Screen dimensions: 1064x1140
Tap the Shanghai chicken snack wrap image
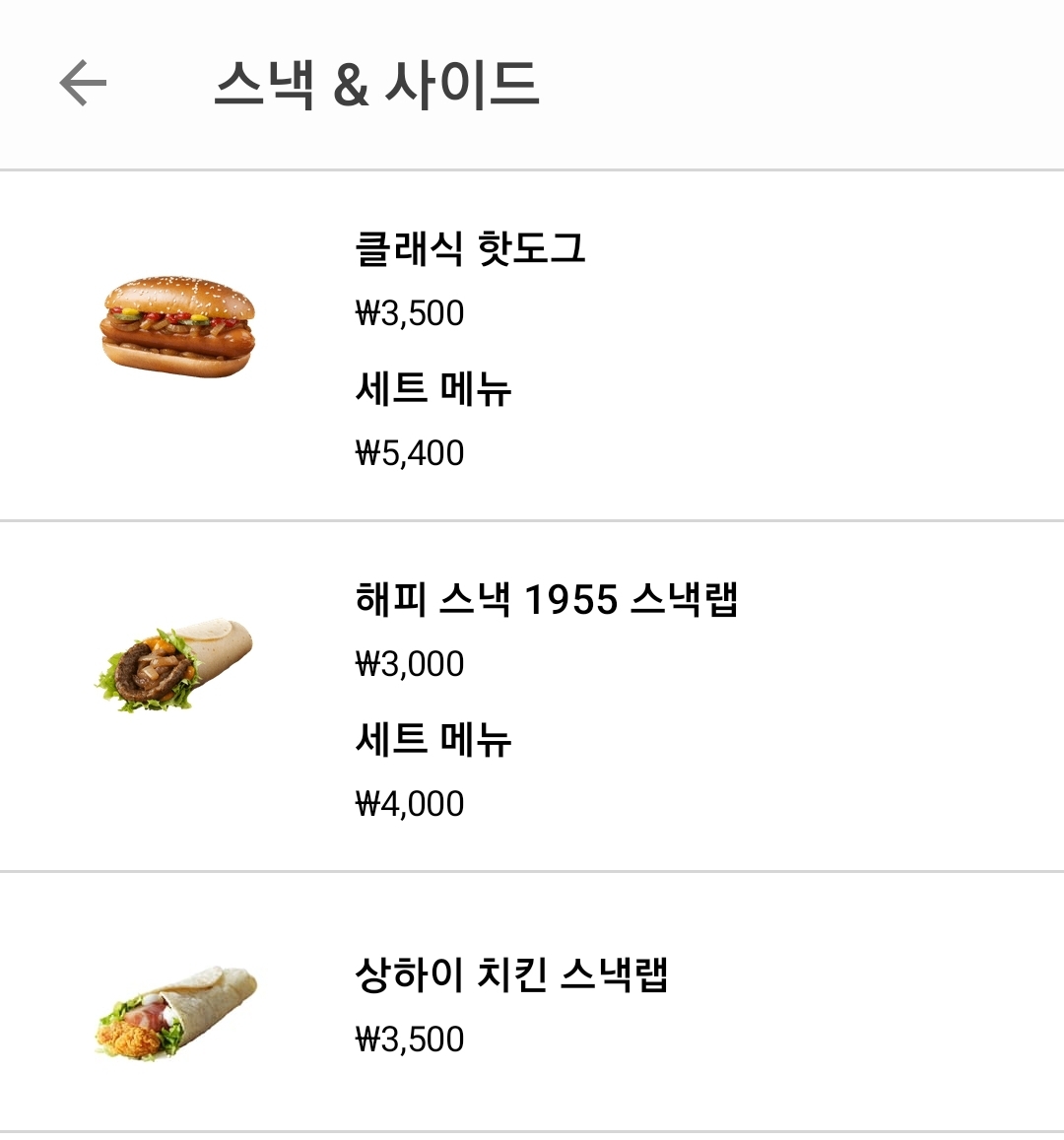[x=176, y=1013]
